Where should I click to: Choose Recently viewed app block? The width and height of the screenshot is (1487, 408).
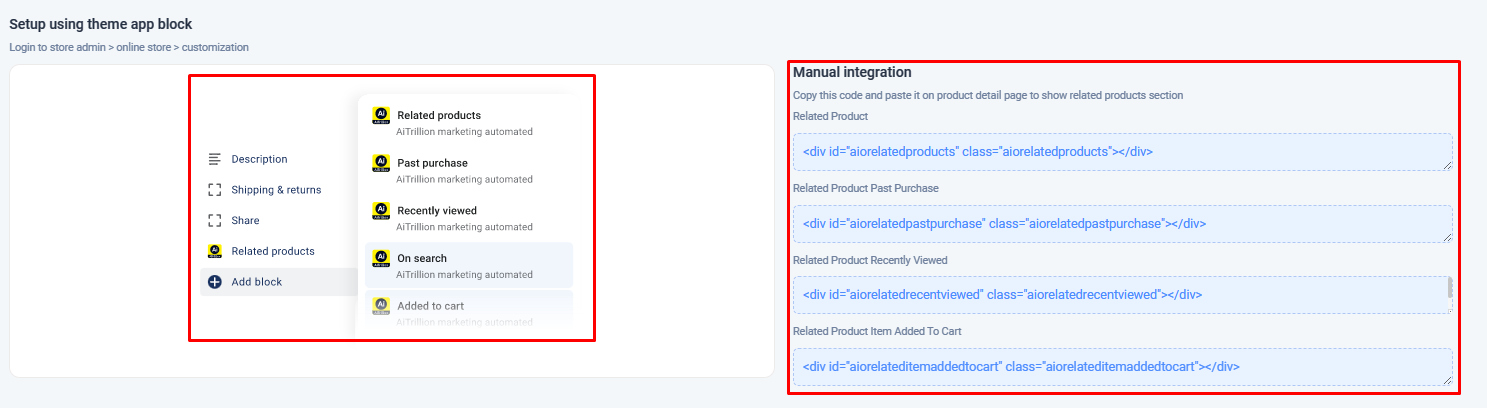click(469, 218)
